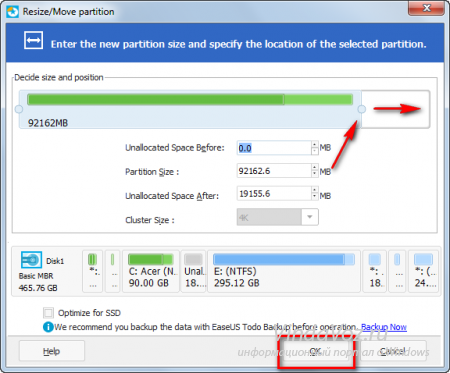Click the Partition Size value field

pos(274,171)
